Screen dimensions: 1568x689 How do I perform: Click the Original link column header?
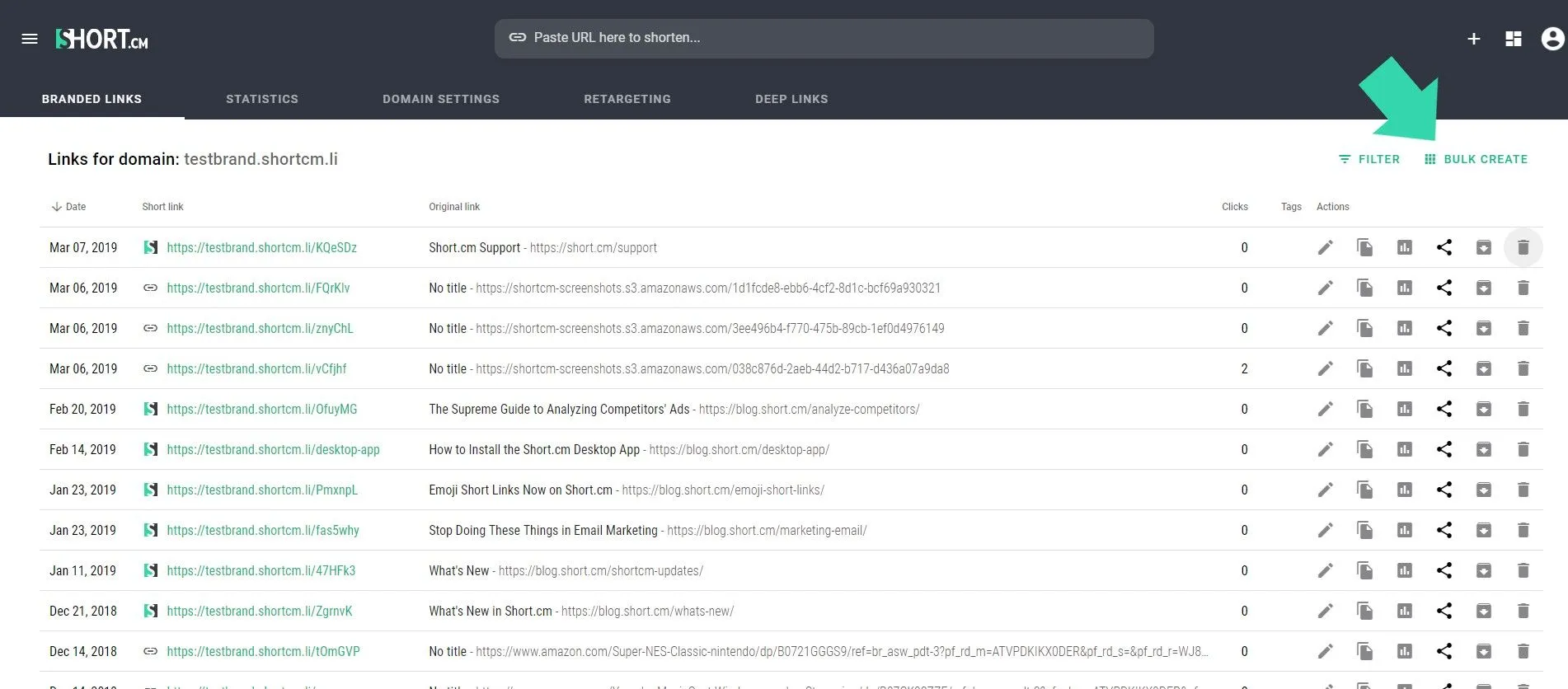click(x=454, y=207)
